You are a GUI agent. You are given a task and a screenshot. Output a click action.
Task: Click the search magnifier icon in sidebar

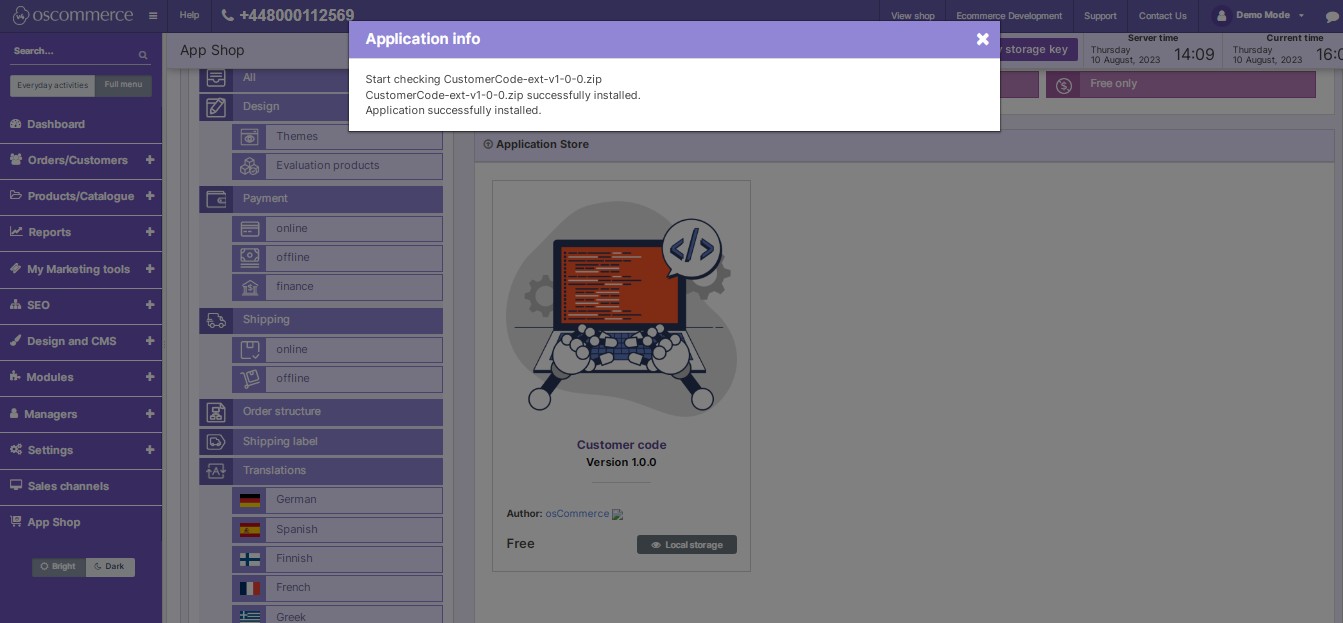point(143,55)
